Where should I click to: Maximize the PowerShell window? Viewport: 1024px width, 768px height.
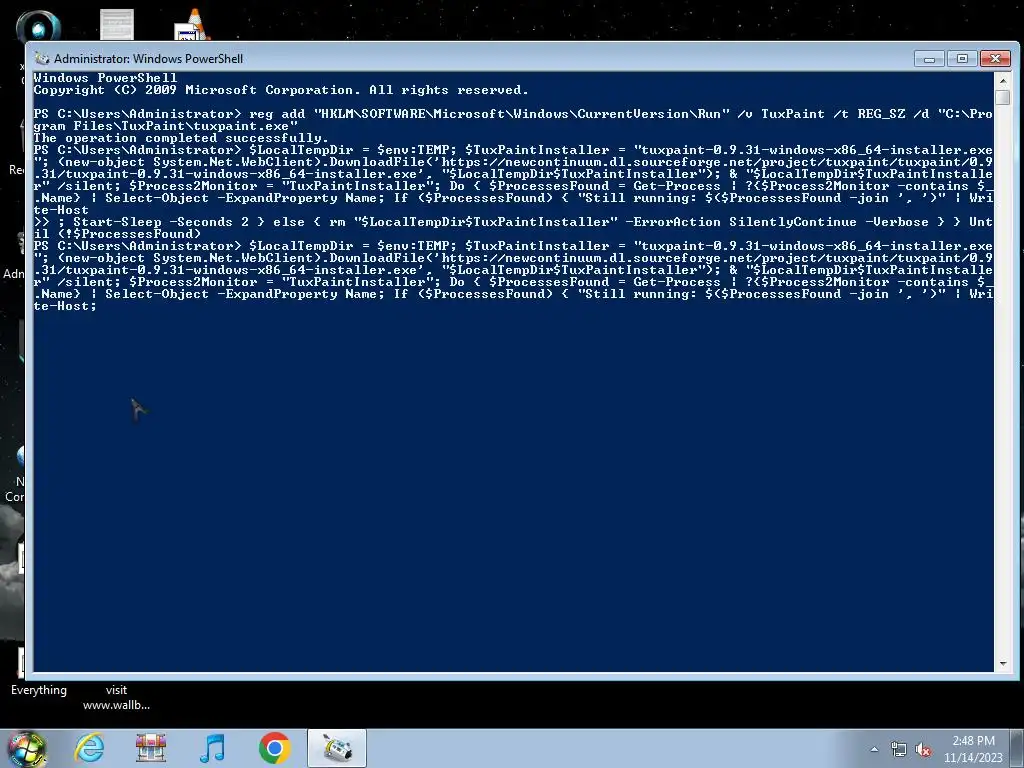tap(962, 59)
